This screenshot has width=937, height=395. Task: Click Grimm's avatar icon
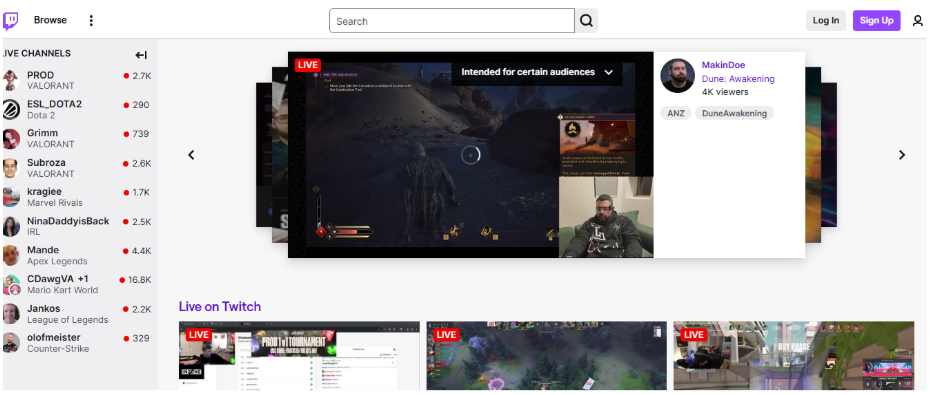click(11, 139)
